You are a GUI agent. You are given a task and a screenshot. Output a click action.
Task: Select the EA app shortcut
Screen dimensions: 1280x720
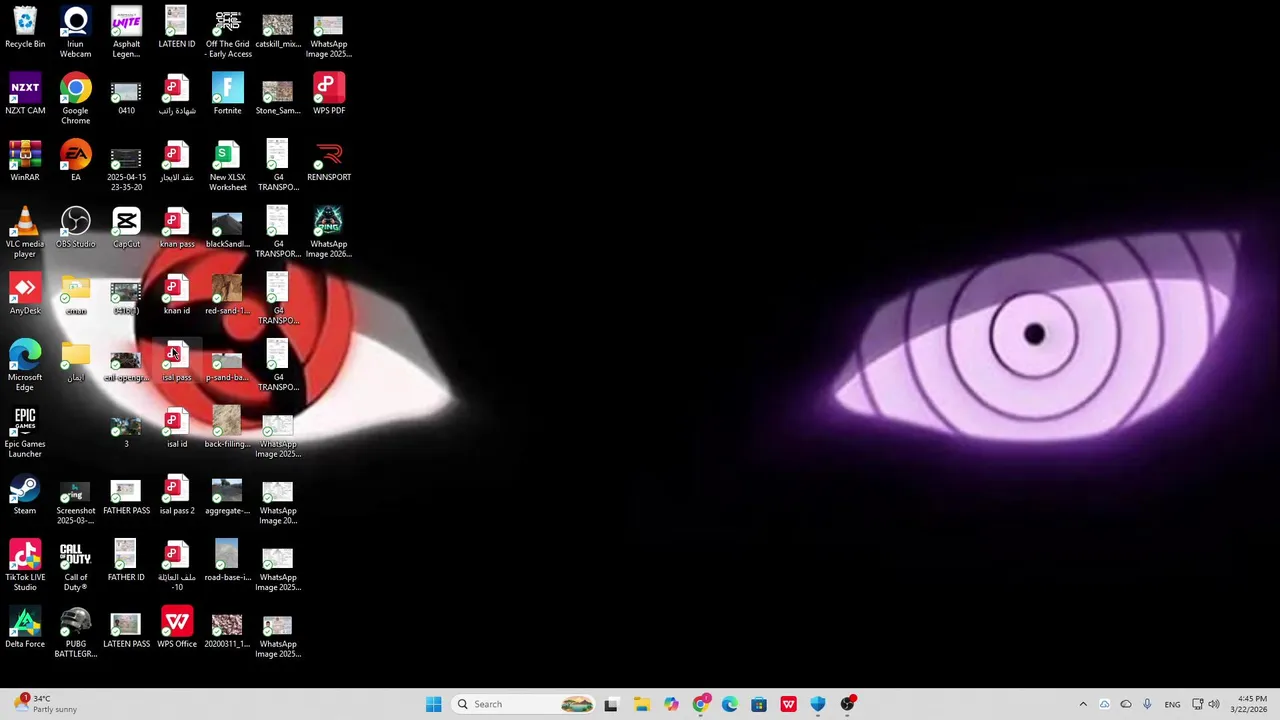pos(75,161)
